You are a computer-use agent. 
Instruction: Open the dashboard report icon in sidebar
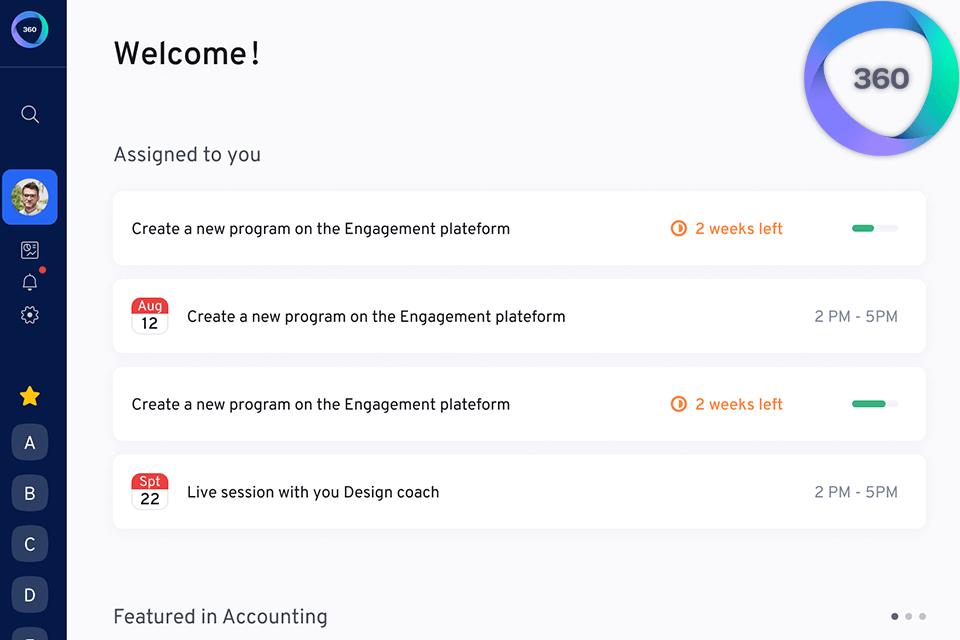(x=30, y=250)
